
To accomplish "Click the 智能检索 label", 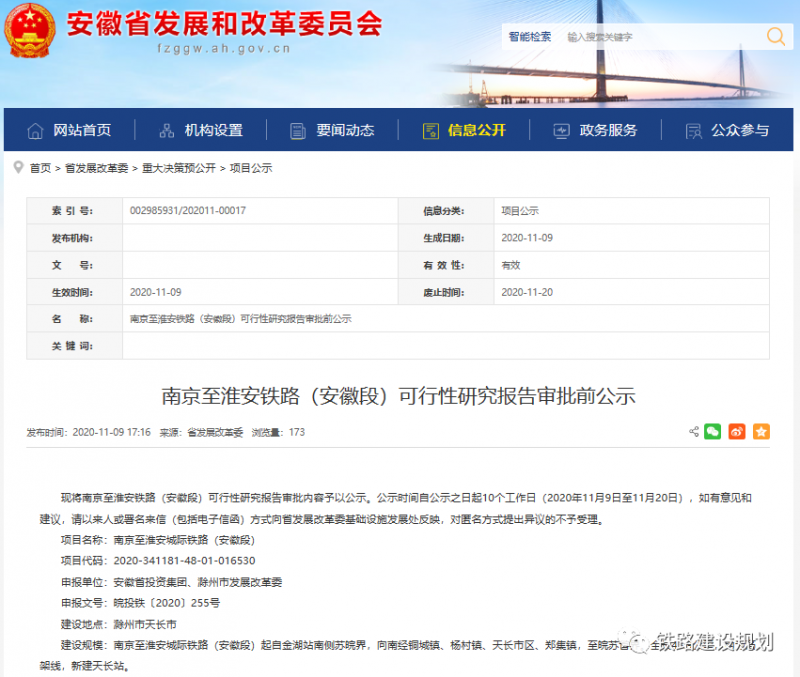I will click(x=529, y=37).
